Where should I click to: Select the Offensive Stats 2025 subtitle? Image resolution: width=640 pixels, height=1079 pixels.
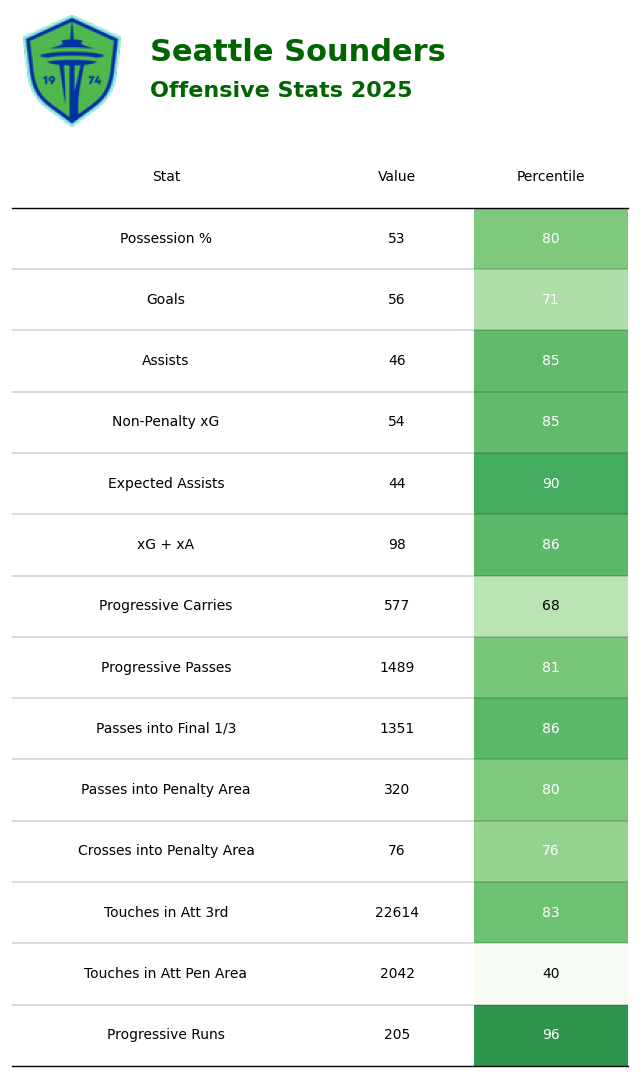(x=281, y=91)
